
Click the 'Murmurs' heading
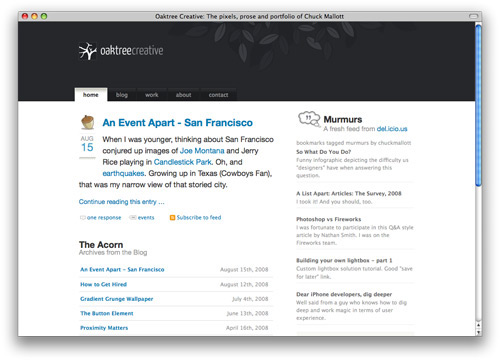tap(343, 119)
